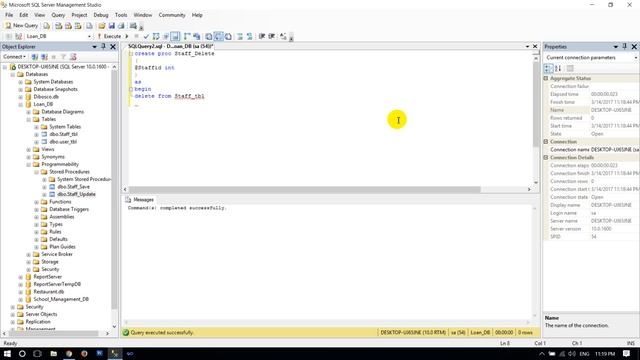The image size is (640, 360).
Task: Select the School_Management_DB database
Action: coord(61,299)
